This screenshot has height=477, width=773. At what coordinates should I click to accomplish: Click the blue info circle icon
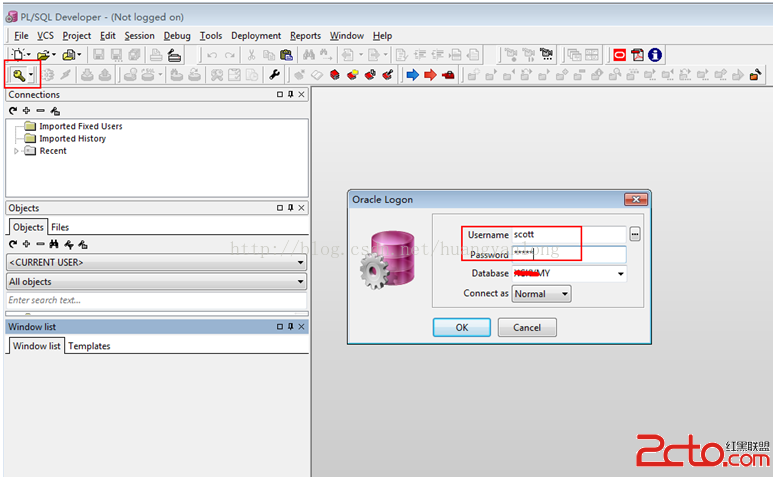[655, 55]
